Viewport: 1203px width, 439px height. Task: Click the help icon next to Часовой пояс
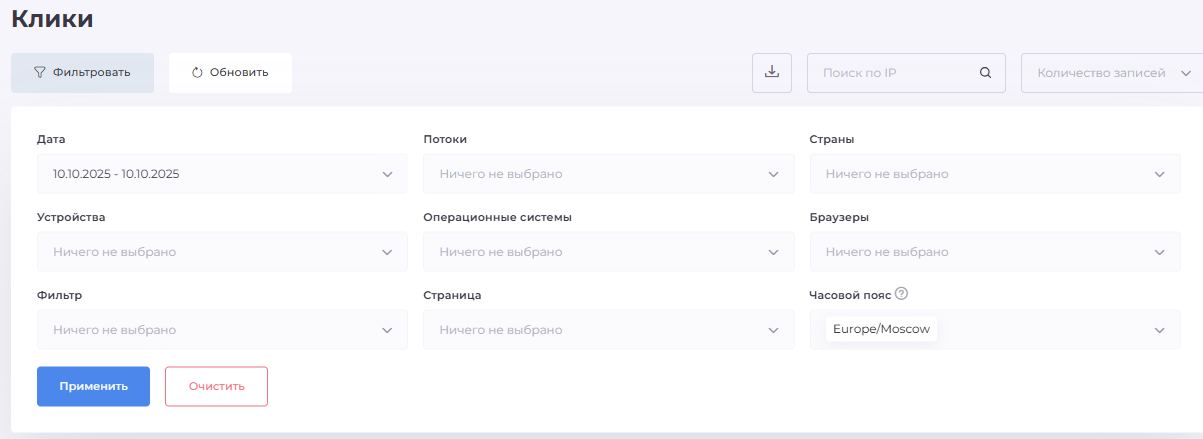(901, 294)
